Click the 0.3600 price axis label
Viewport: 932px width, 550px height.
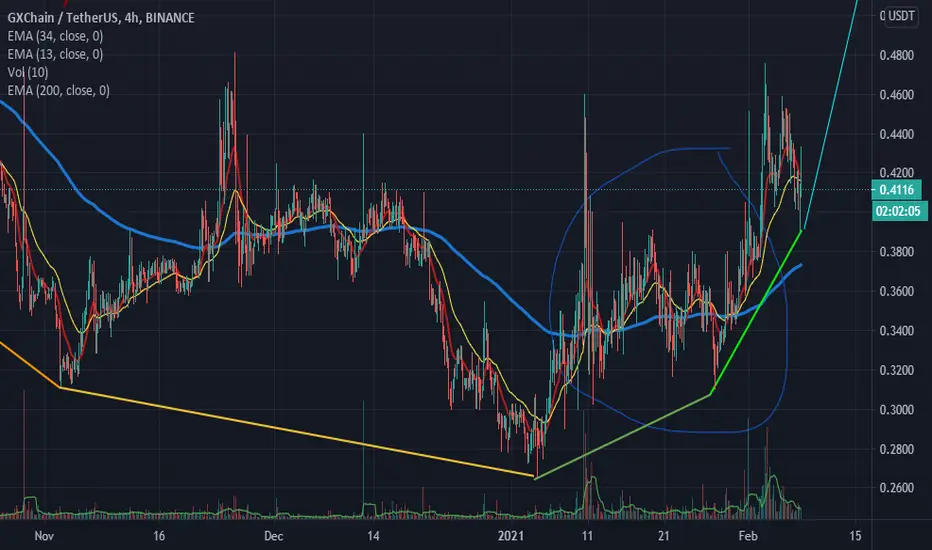pos(896,291)
